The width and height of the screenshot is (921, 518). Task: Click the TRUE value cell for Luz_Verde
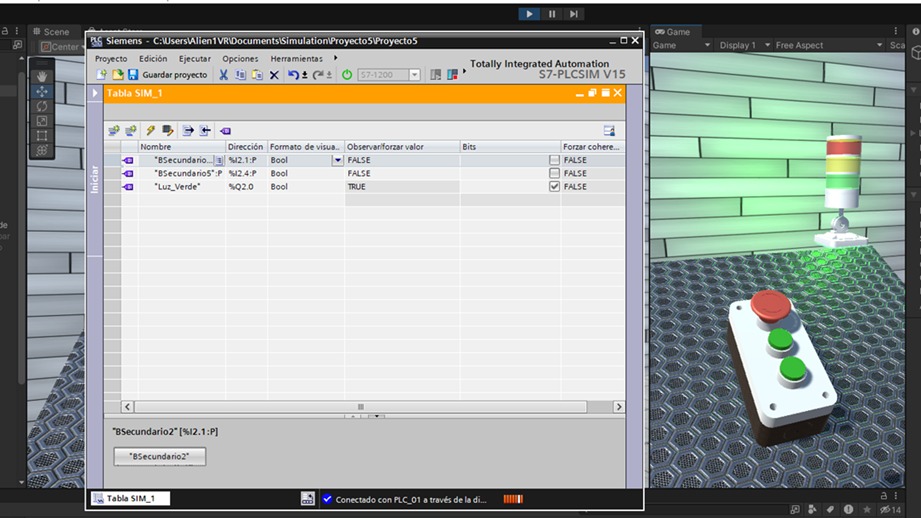402,187
